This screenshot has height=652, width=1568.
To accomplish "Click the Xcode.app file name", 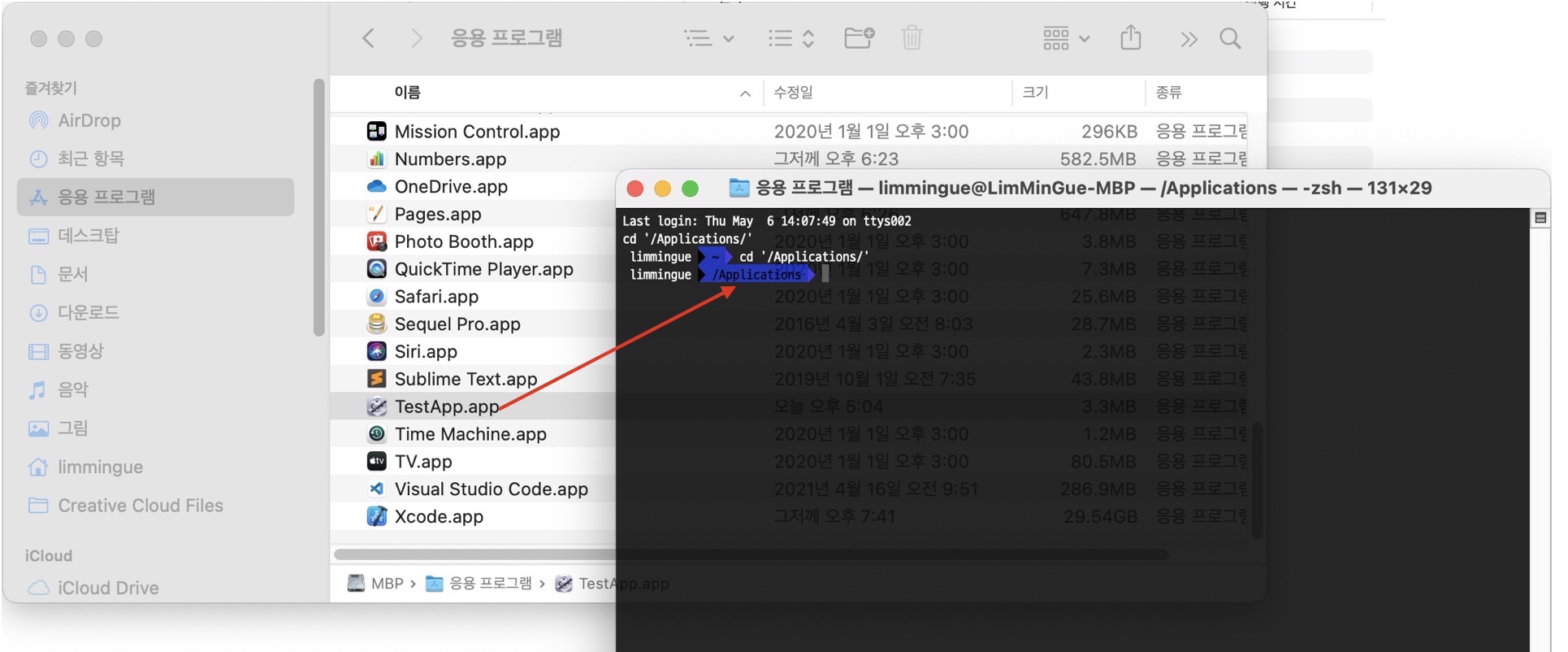I will (439, 517).
